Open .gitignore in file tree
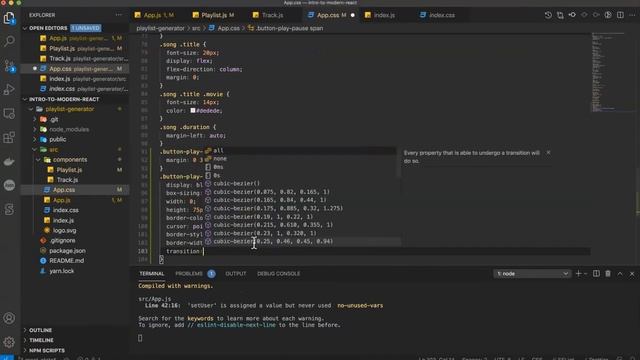 coord(75,240)
